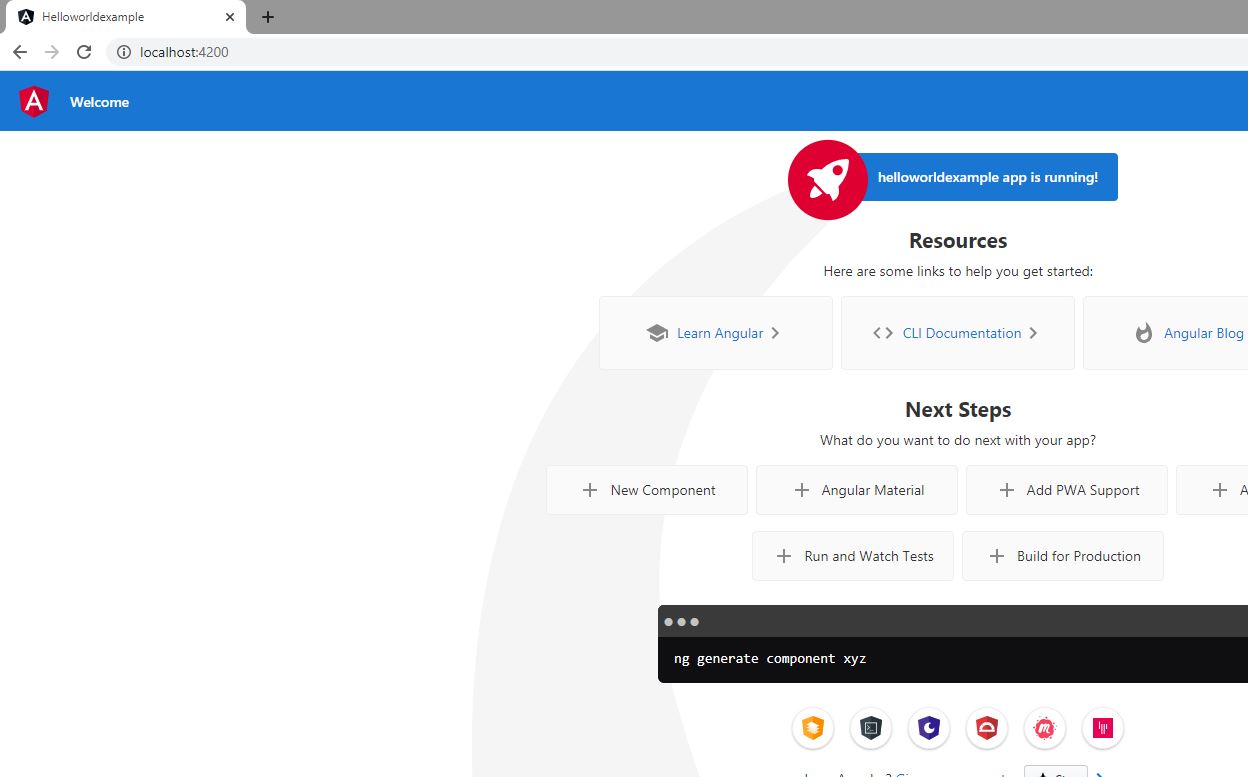Screen dimensions: 1248x777
Task: Open the magenta Gitter icon
Action: tap(1103, 728)
